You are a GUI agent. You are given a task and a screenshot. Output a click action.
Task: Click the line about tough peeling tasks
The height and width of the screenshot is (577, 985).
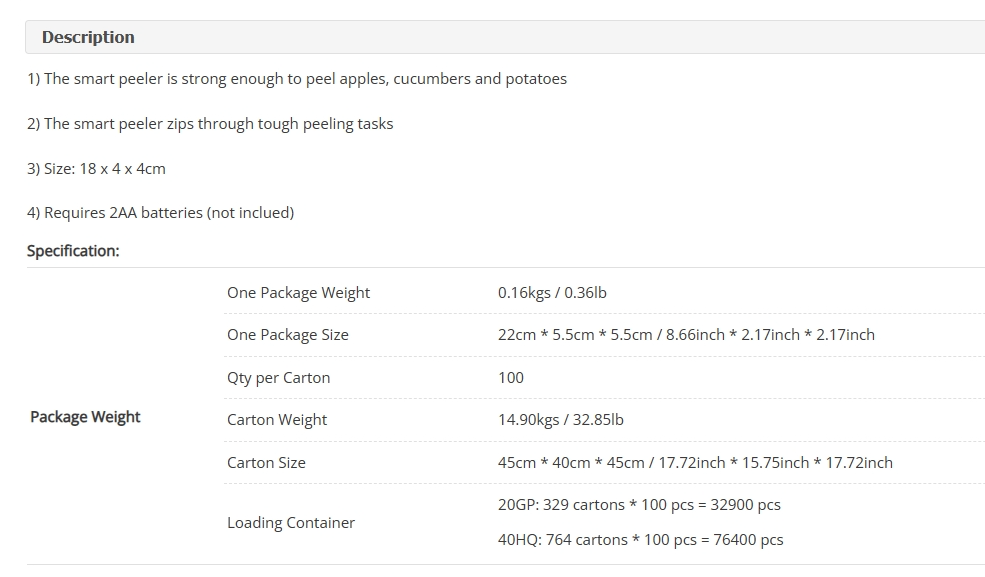[210, 124]
